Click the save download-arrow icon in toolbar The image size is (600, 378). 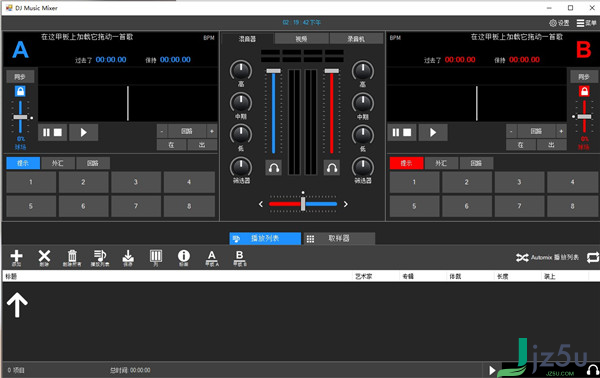[128, 257]
